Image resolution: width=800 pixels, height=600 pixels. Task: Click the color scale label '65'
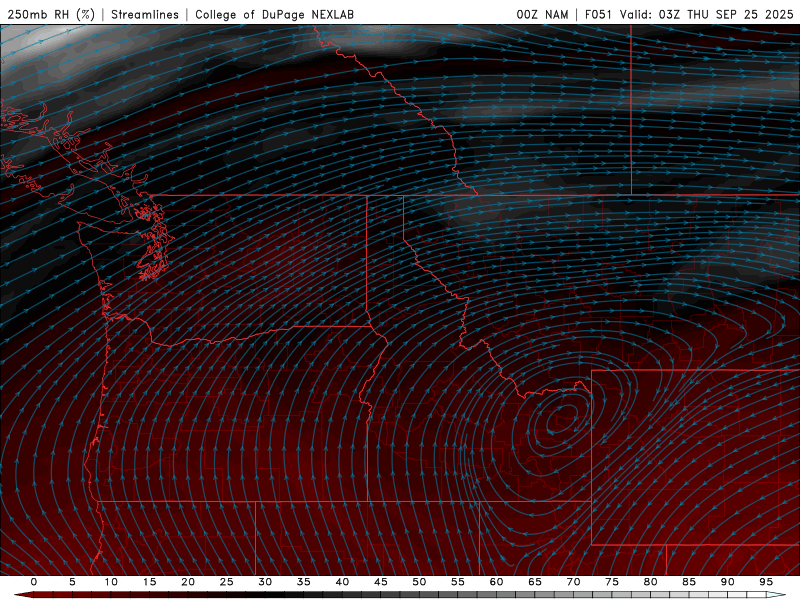pyautogui.click(x=535, y=582)
